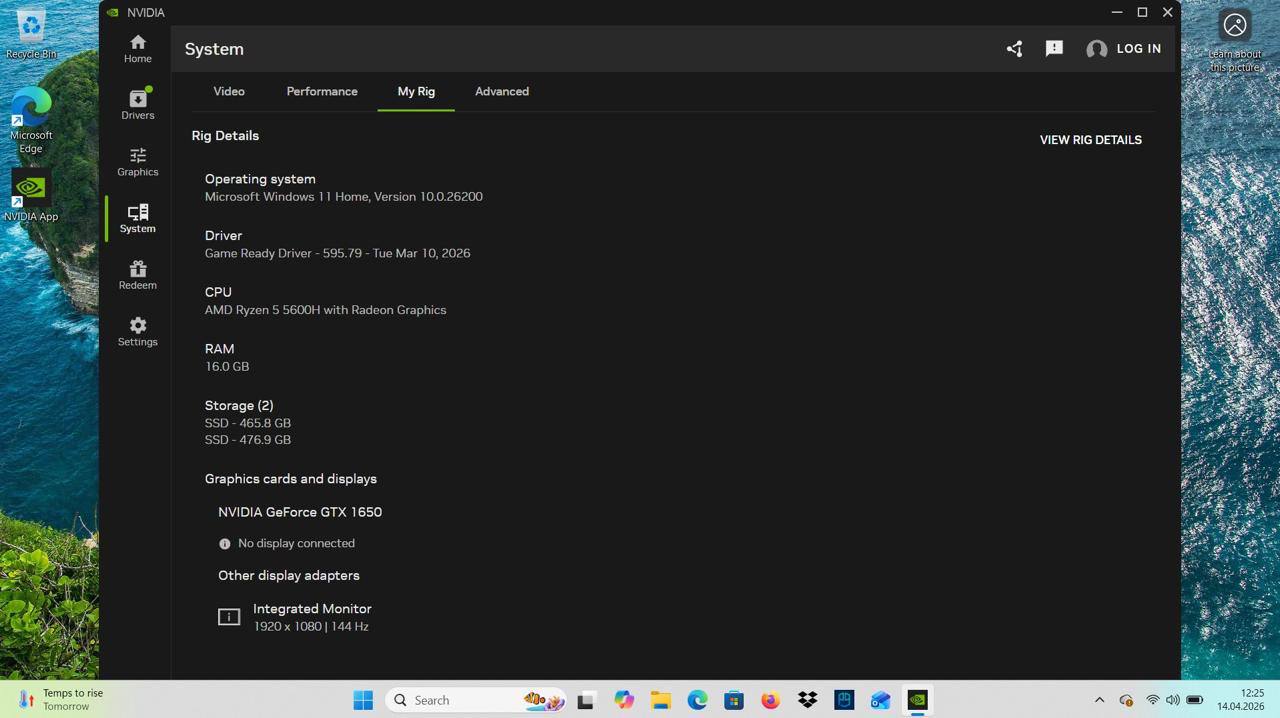1280x718 pixels.
Task: Click the Integrated Monitor label
Action: pyautogui.click(x=312, y=608)
